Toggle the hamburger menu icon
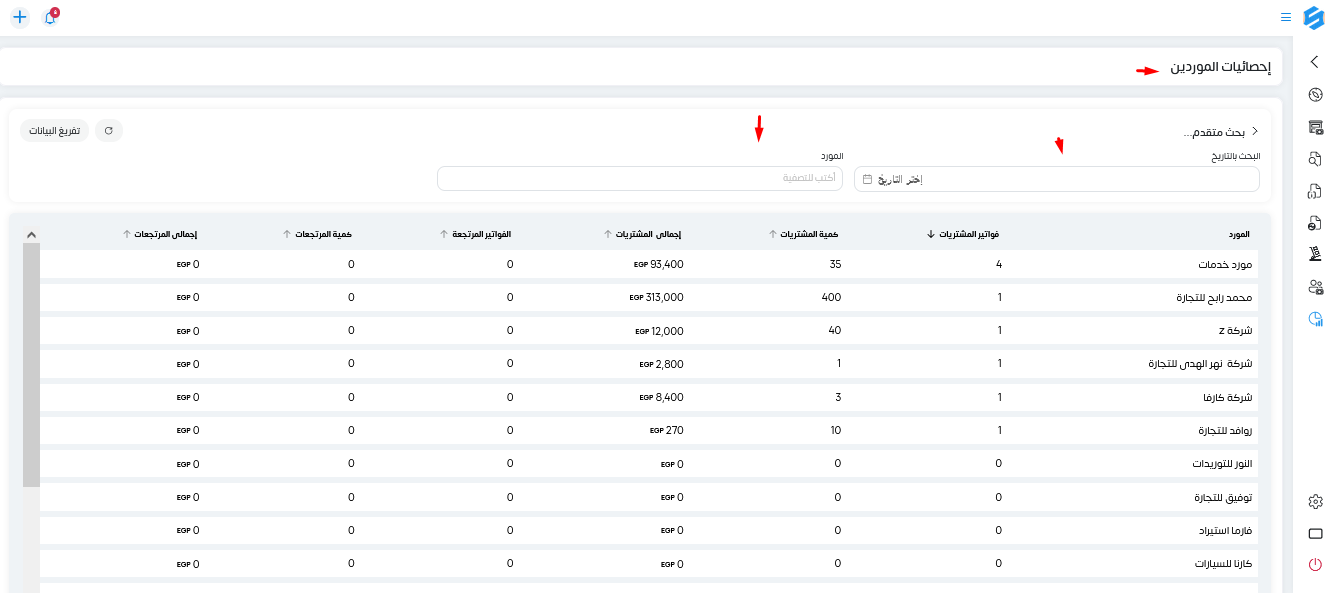 click(1286, 17)
